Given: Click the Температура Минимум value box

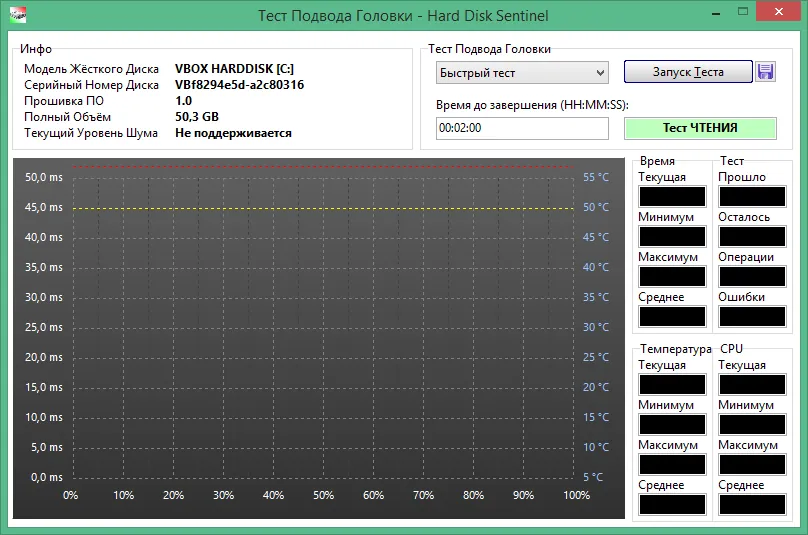Looking at the screenshot, I should coord(672,425).
